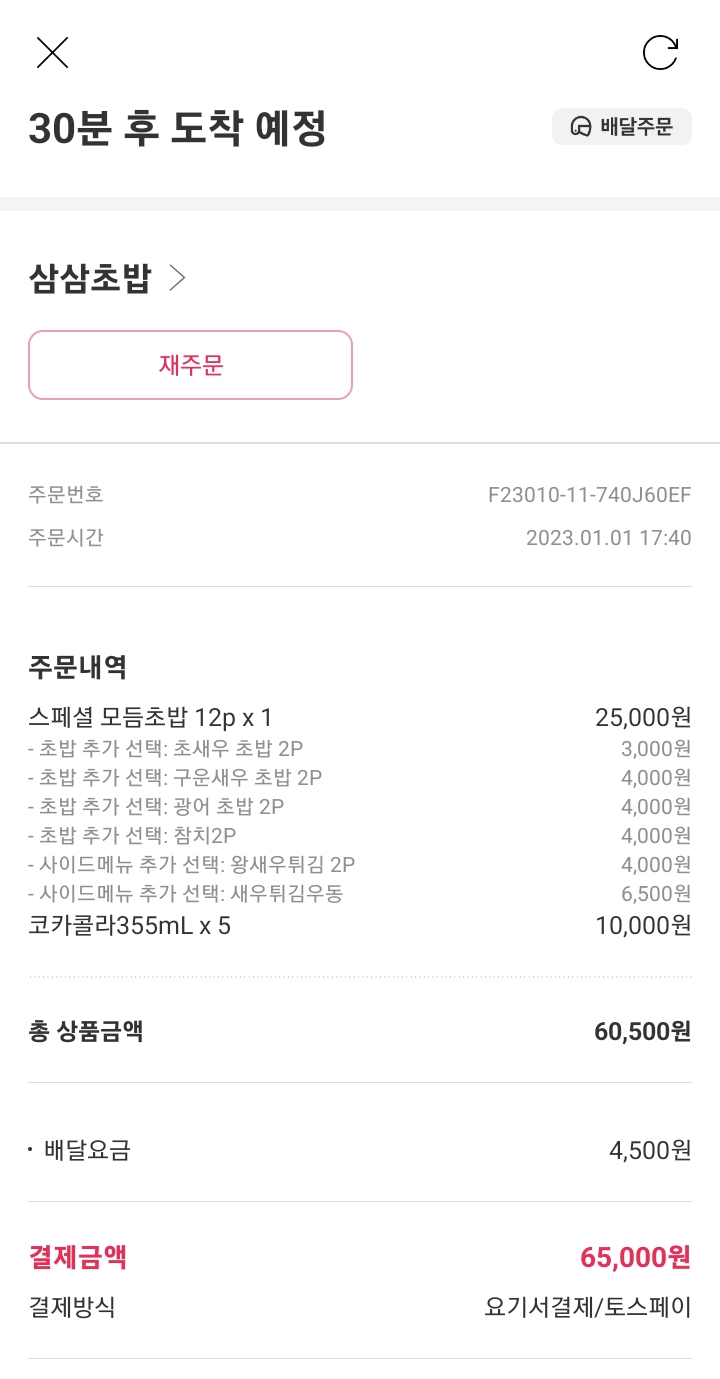Tap the X close icon
Image resolution: width=720 pixels, height=1379 pixels.
pyautogui.click(x=52, y=52)
